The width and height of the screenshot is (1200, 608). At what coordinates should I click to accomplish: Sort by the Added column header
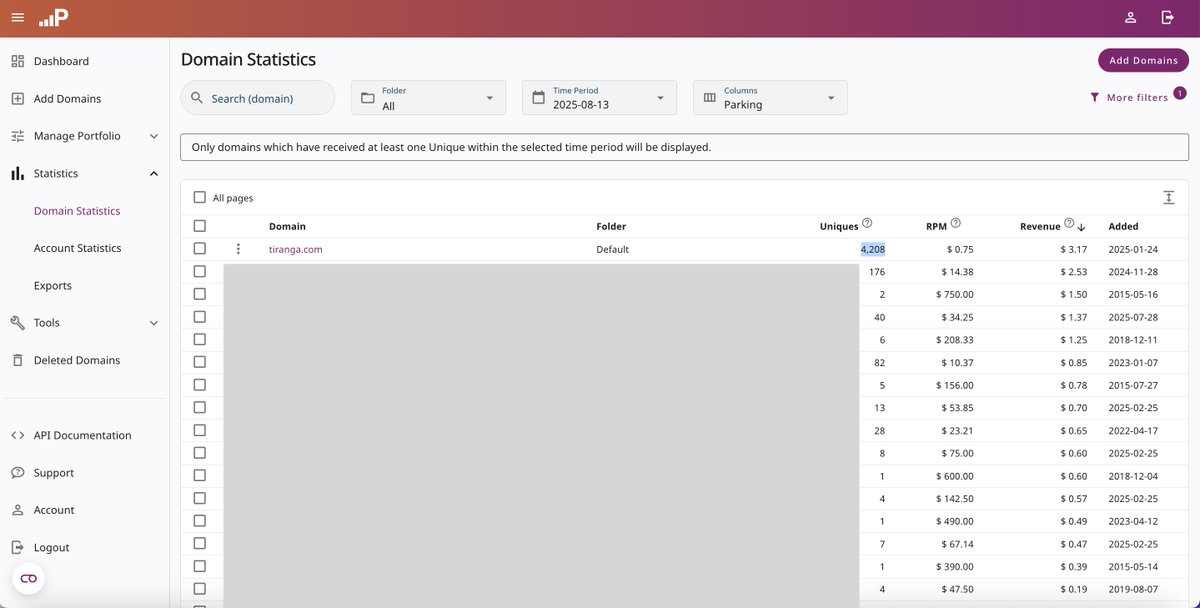[x=1123, y=226]
